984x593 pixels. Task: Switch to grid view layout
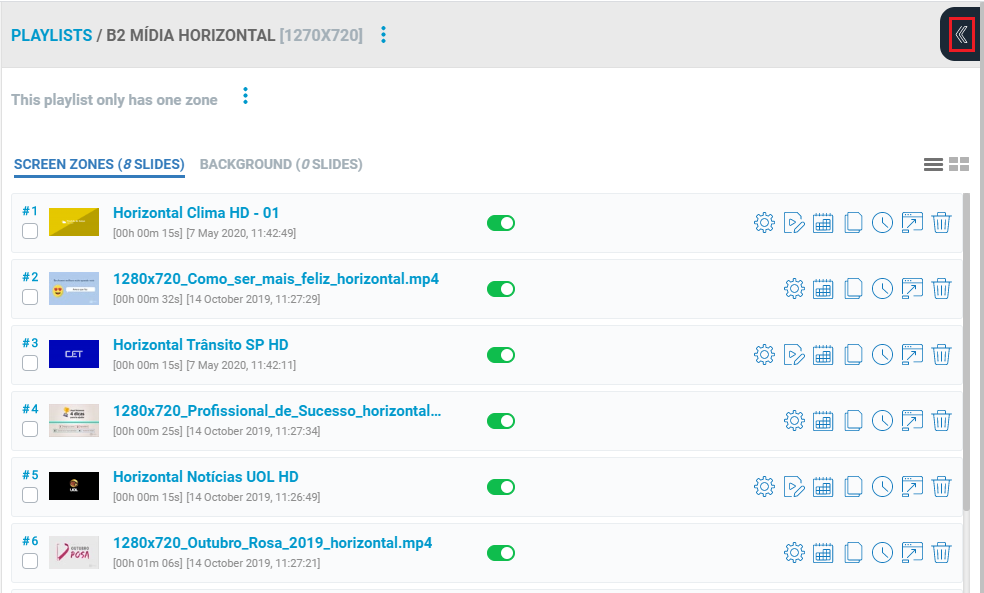[959, 164]
